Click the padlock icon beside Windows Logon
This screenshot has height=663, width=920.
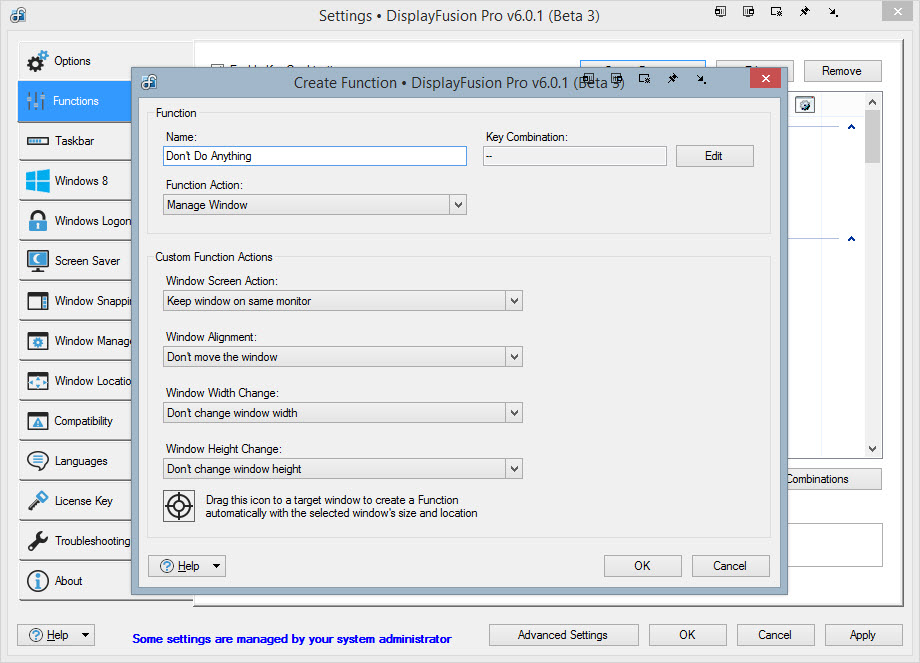click(x=38, y=221)
